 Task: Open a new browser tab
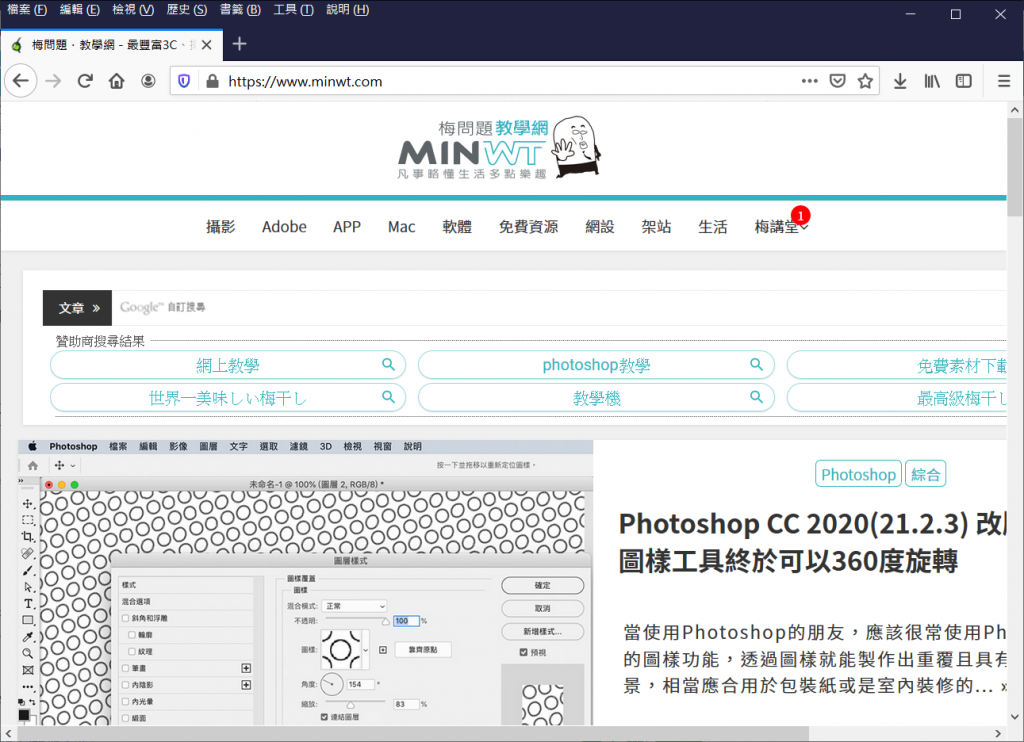click(240, 44)
